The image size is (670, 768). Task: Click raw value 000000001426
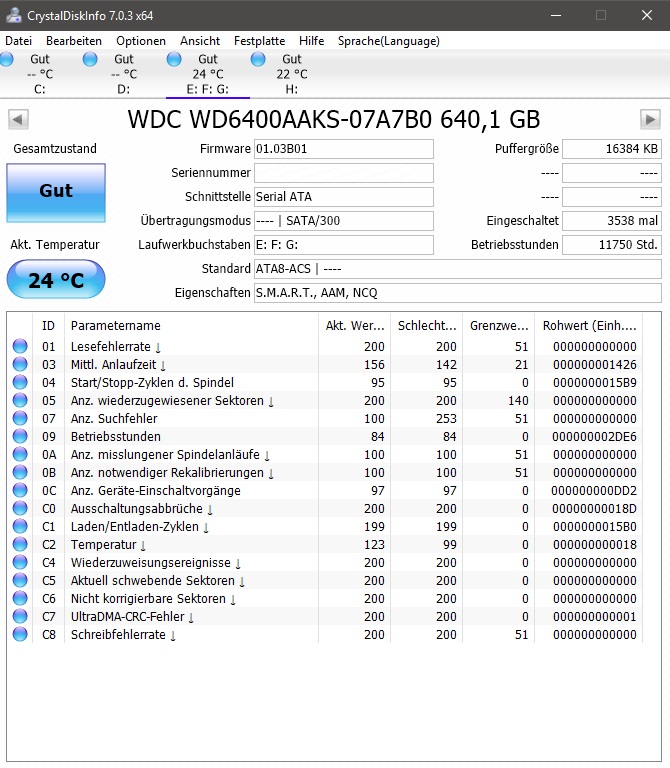[595, 365]
